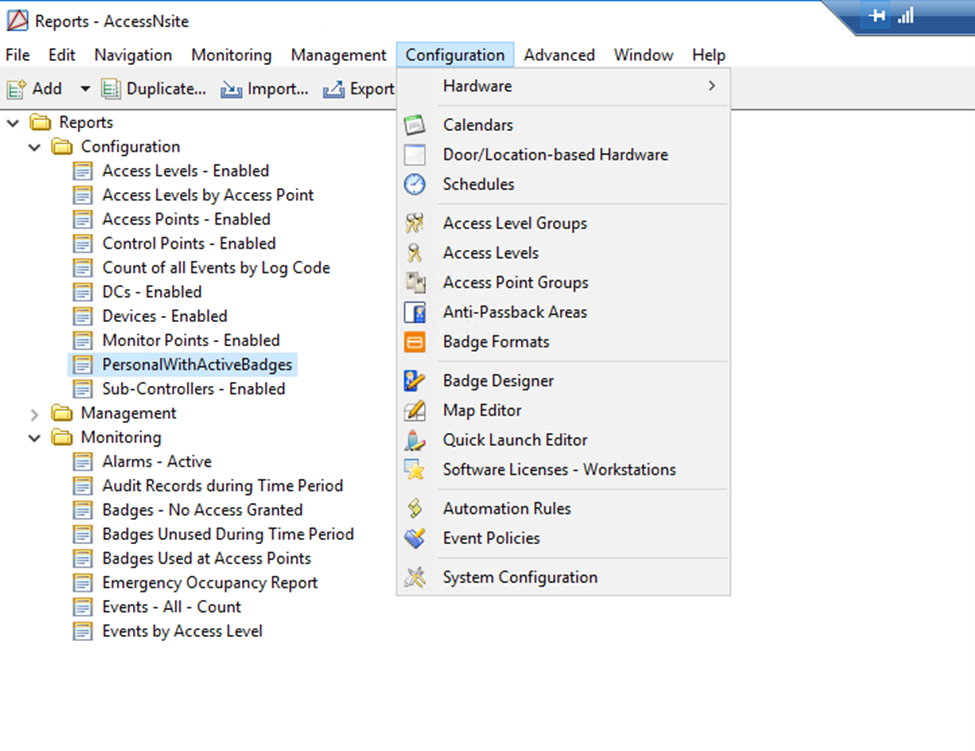
Task: Click the Software Licenses star icon
Action: (x=415, y=469)
